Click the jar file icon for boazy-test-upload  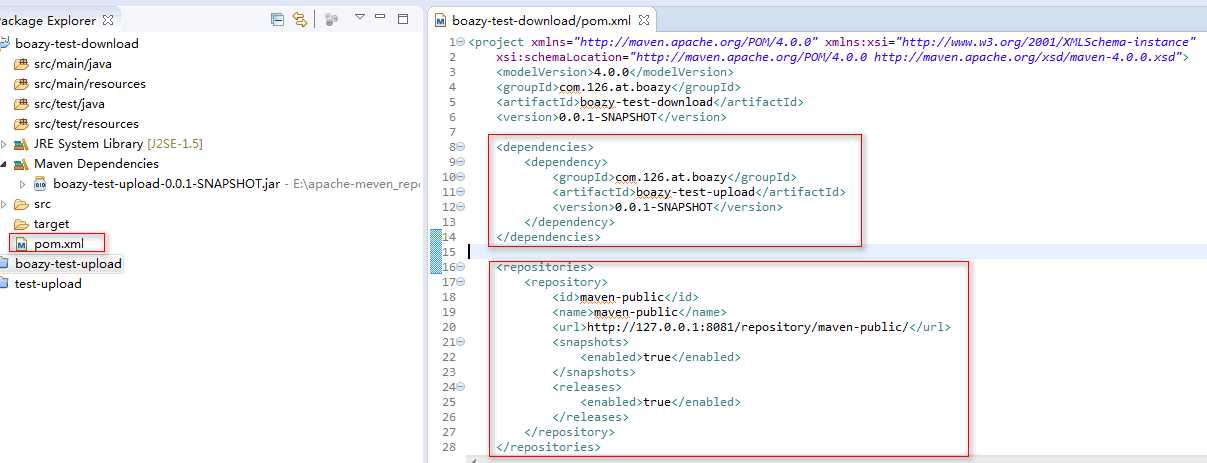pos(41,183)
